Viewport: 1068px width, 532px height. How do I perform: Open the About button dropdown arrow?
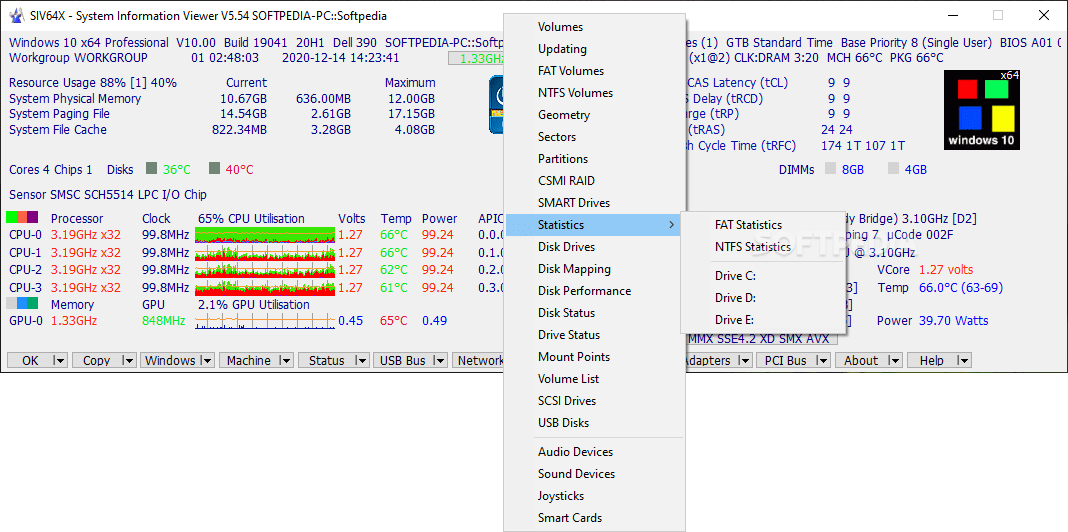click(x=894, y=361)
